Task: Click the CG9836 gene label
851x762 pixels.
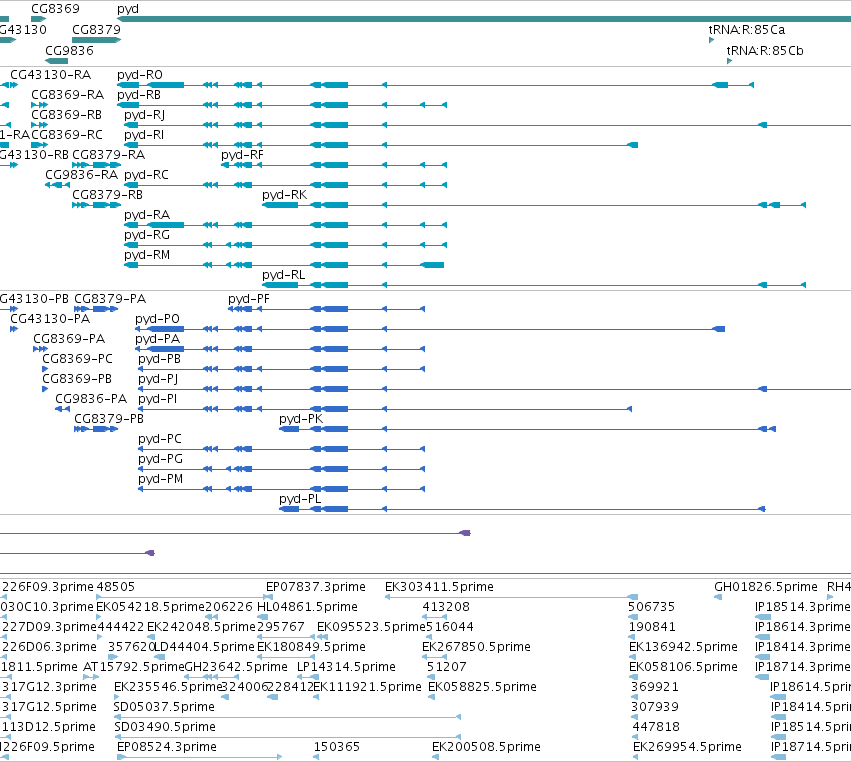Action: pos(69,50)
